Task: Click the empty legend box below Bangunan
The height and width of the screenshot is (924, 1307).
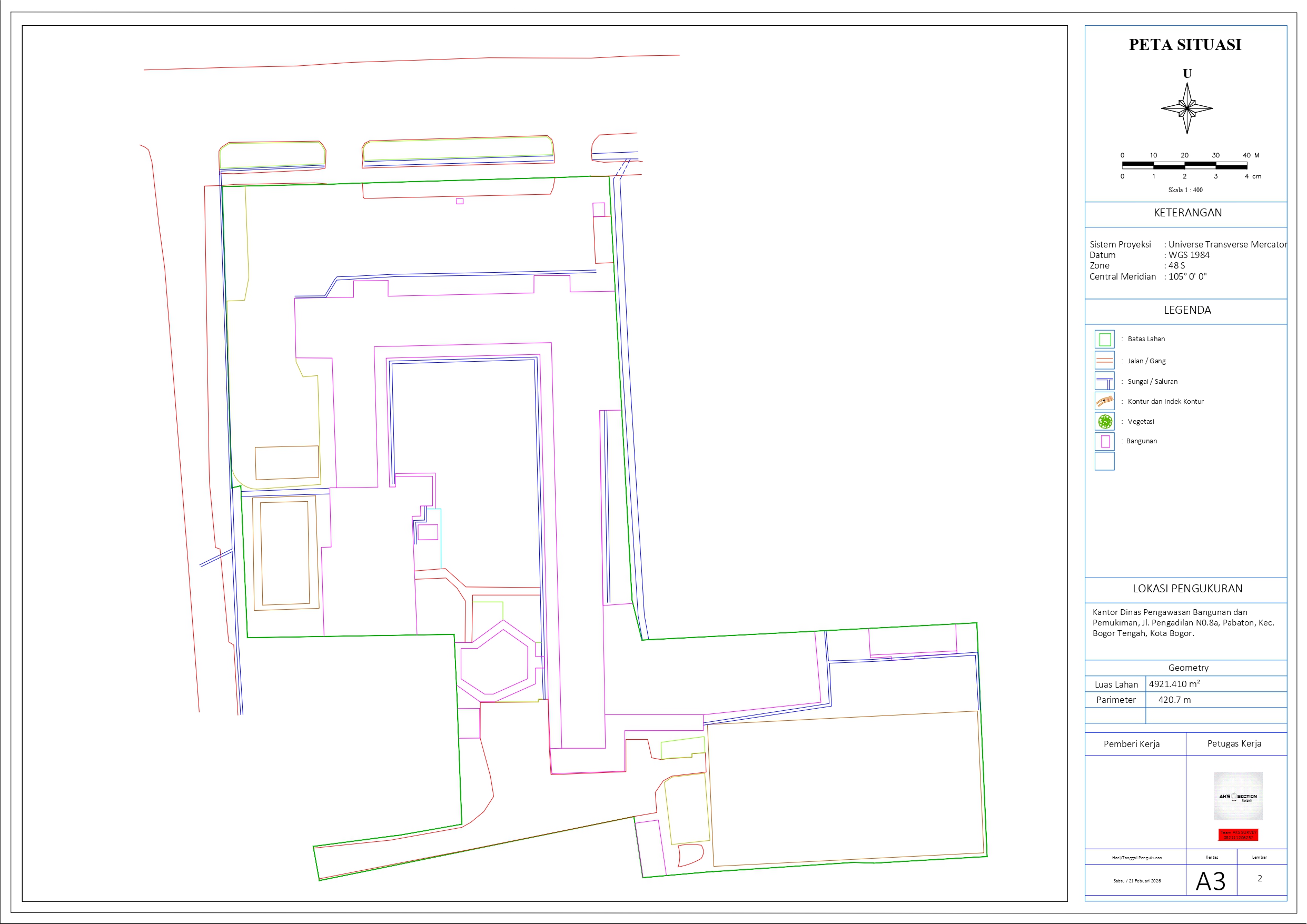Action: click(1104, 461)
